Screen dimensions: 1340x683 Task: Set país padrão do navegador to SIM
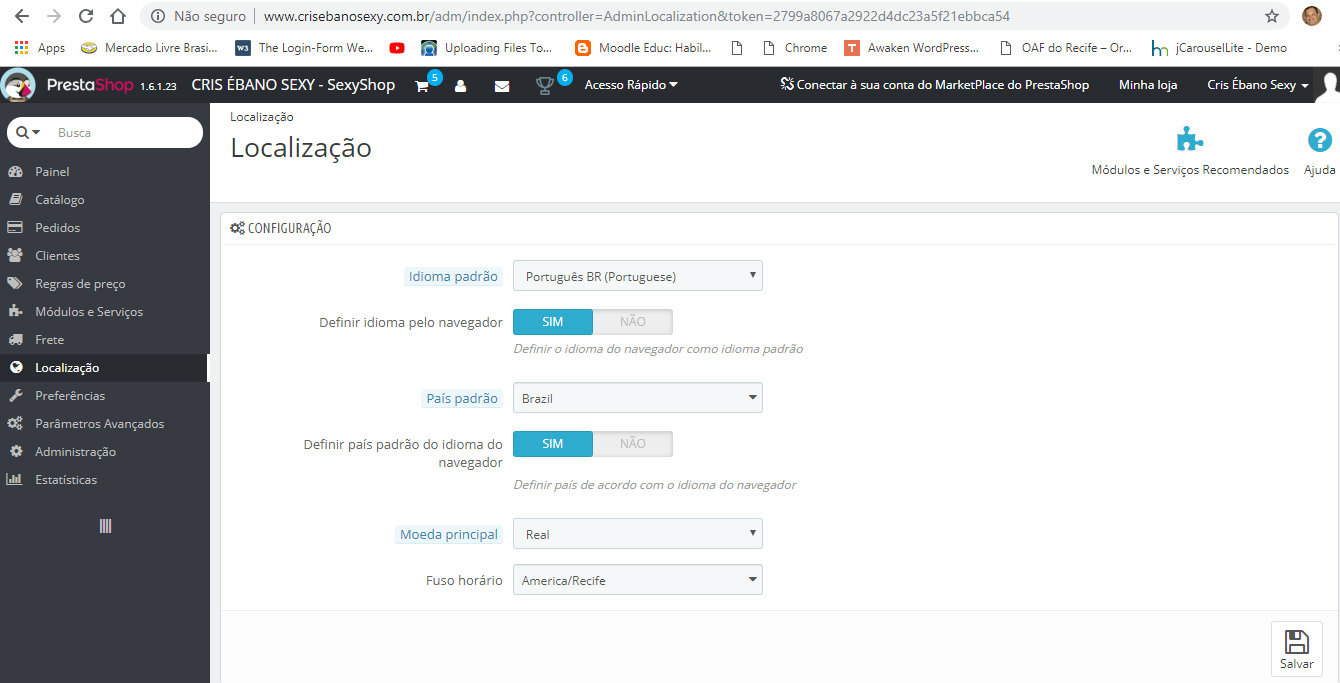point(553,444)
